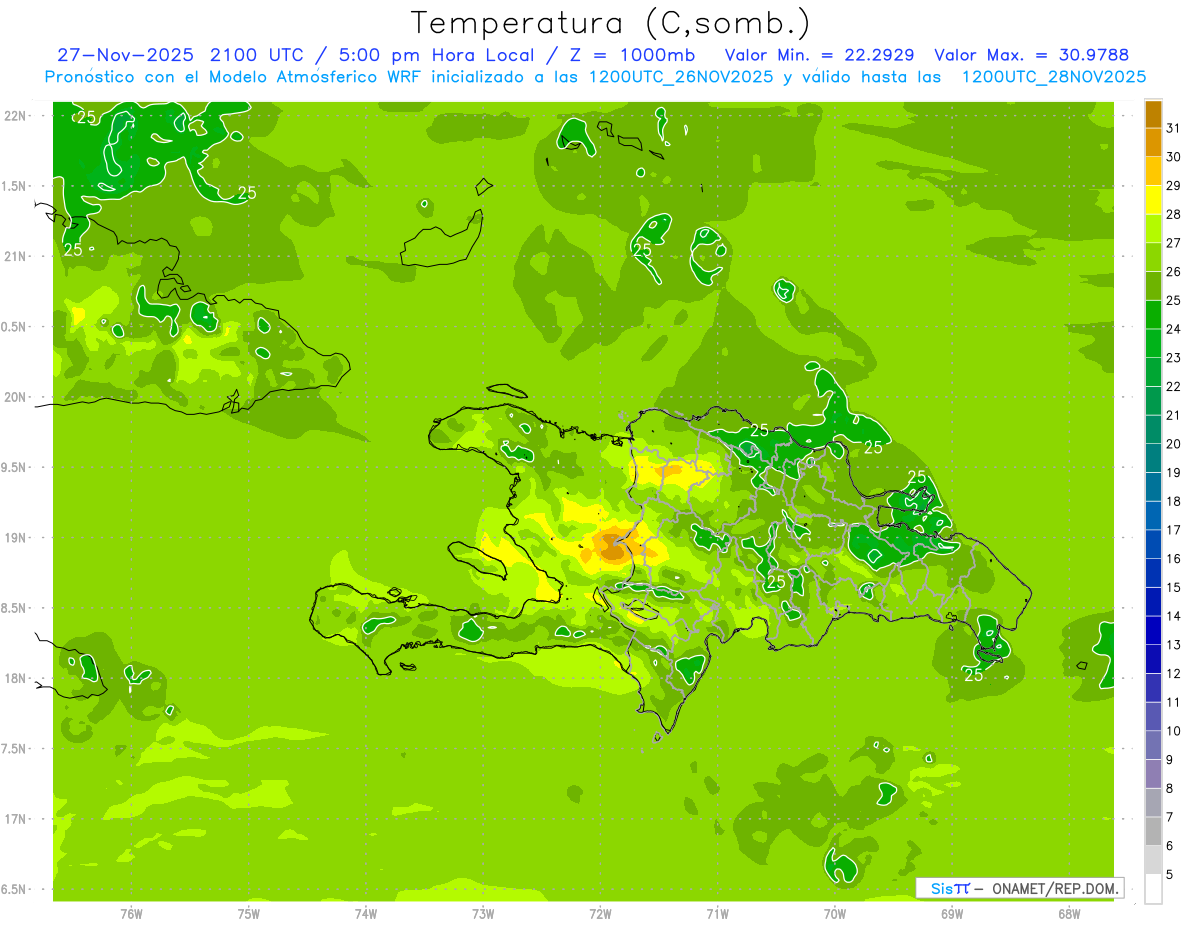This screenshot has width=1200, height=927.
Task: Click the '72W' longitude label
Action: (x=600, y=914)
